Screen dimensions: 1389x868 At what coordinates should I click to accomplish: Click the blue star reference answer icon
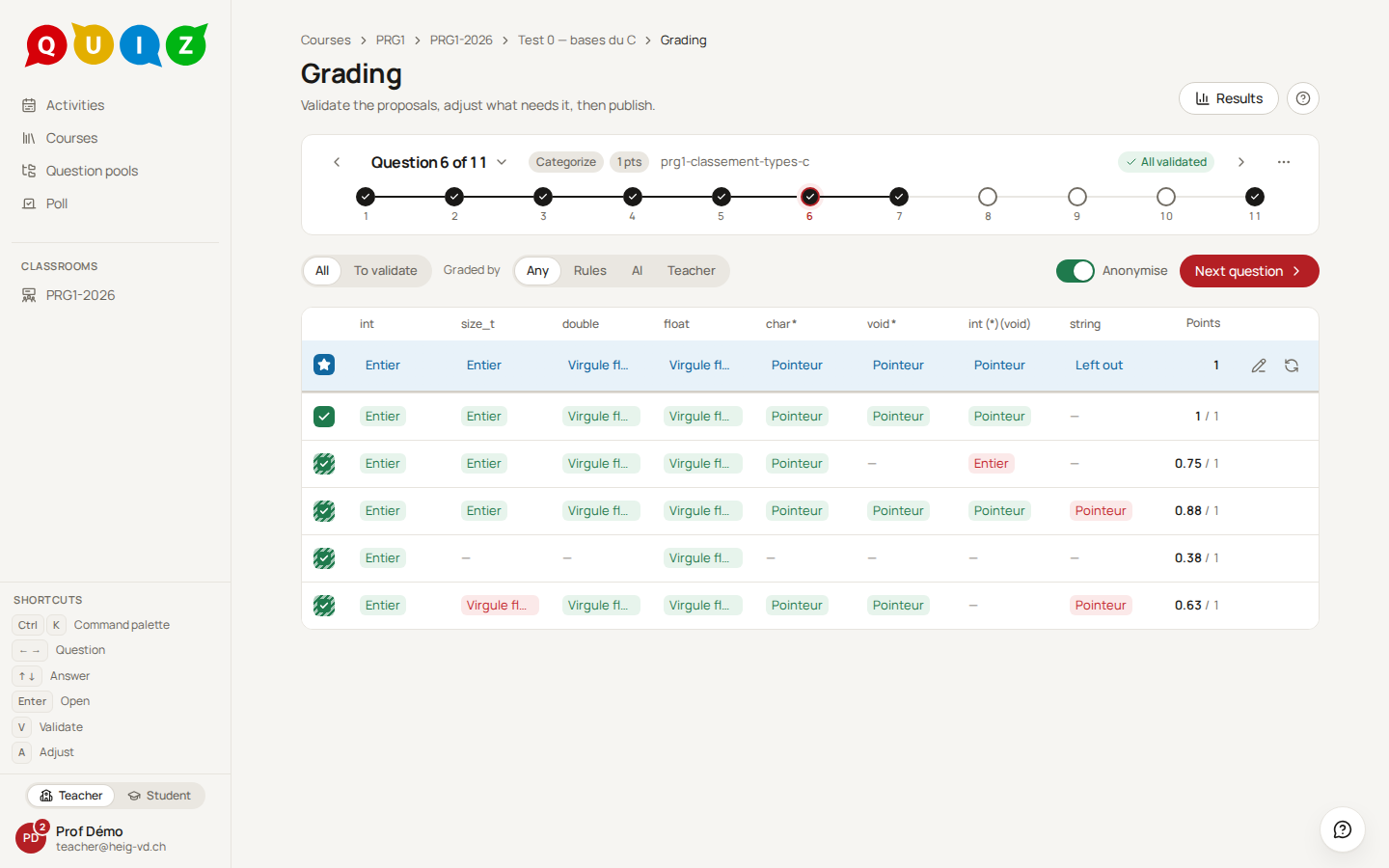tap(324, 365)
